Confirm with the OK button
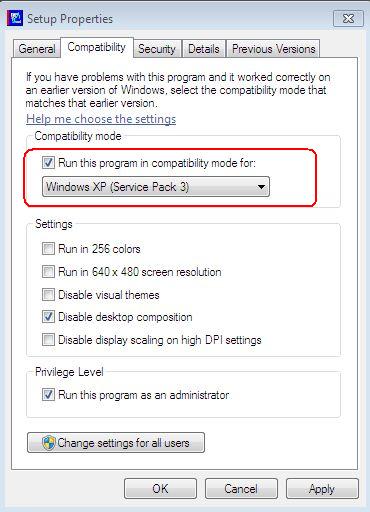The image size is (370, 512). [x=160, y=489]
